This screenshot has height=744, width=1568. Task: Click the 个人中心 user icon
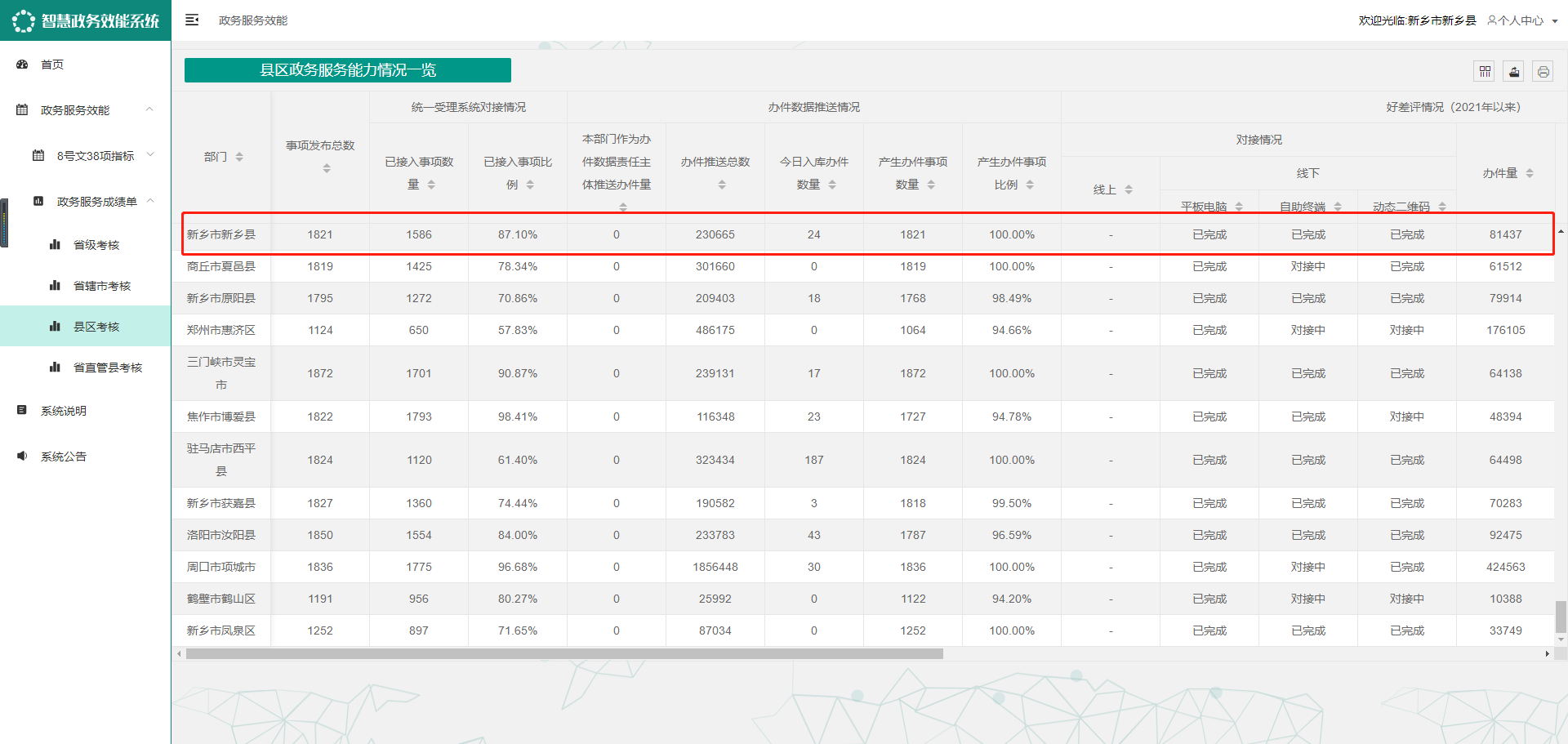[x=1492, y=20]
